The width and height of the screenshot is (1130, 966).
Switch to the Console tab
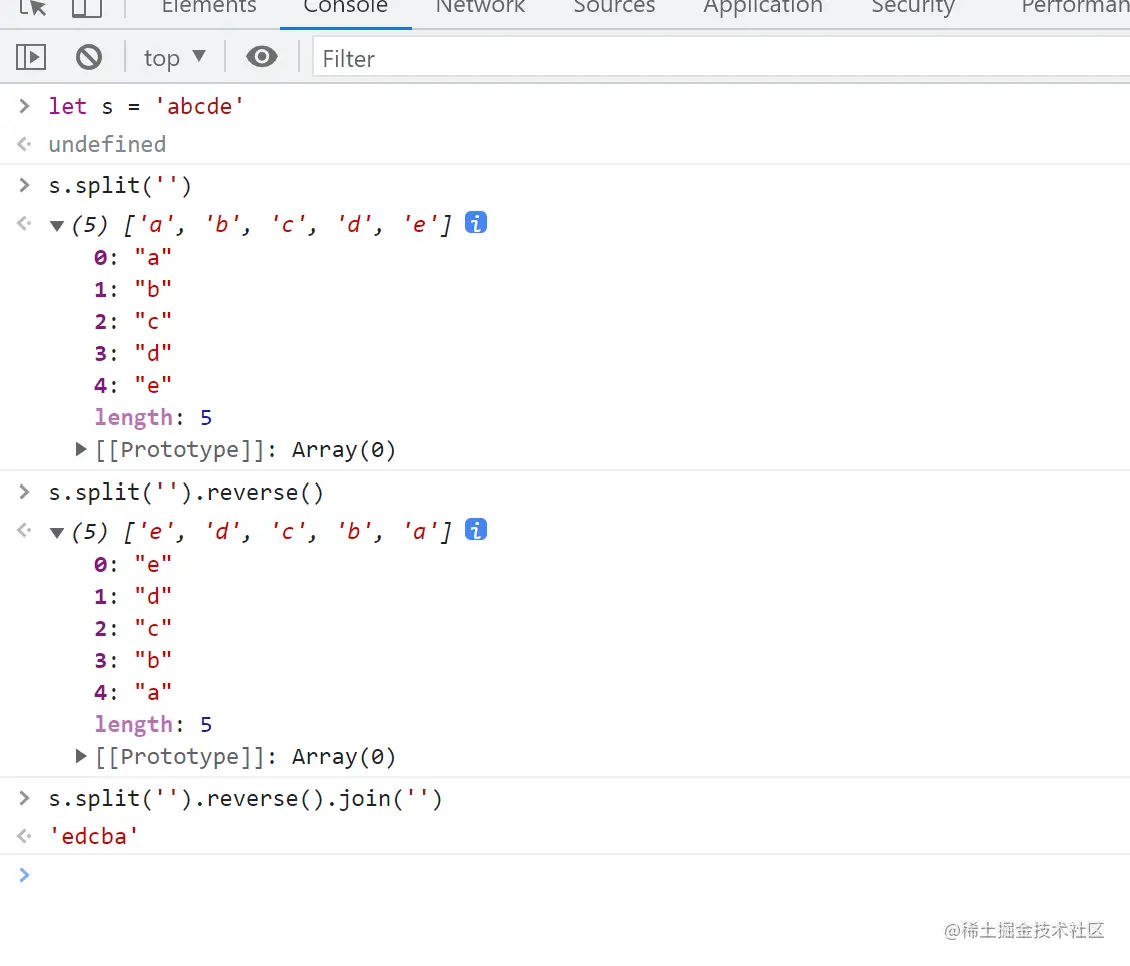click(x=345, y=7)
